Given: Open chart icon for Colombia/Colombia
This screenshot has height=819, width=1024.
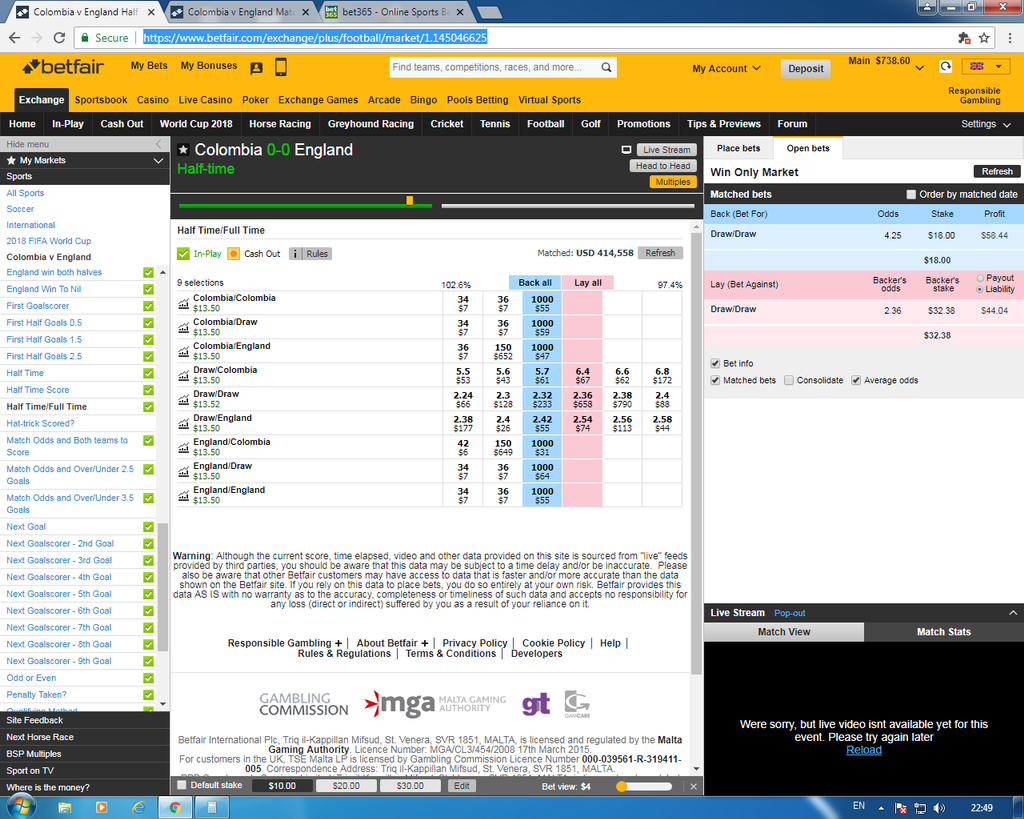Looking at the screenshot, I should pyautogui.click(x=184, y=303).
